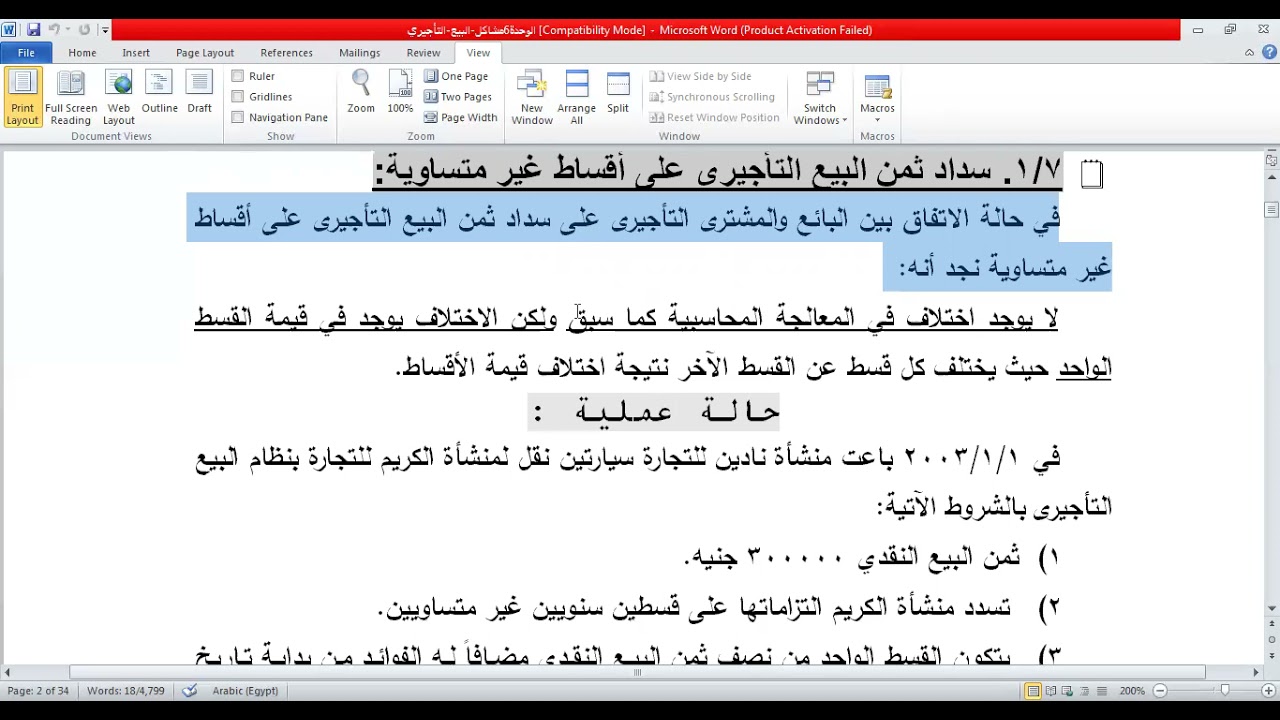The height and width of the screenshot is (720, 1280).
Task: Click zoom in plus button
Action: click(1267, 691)
